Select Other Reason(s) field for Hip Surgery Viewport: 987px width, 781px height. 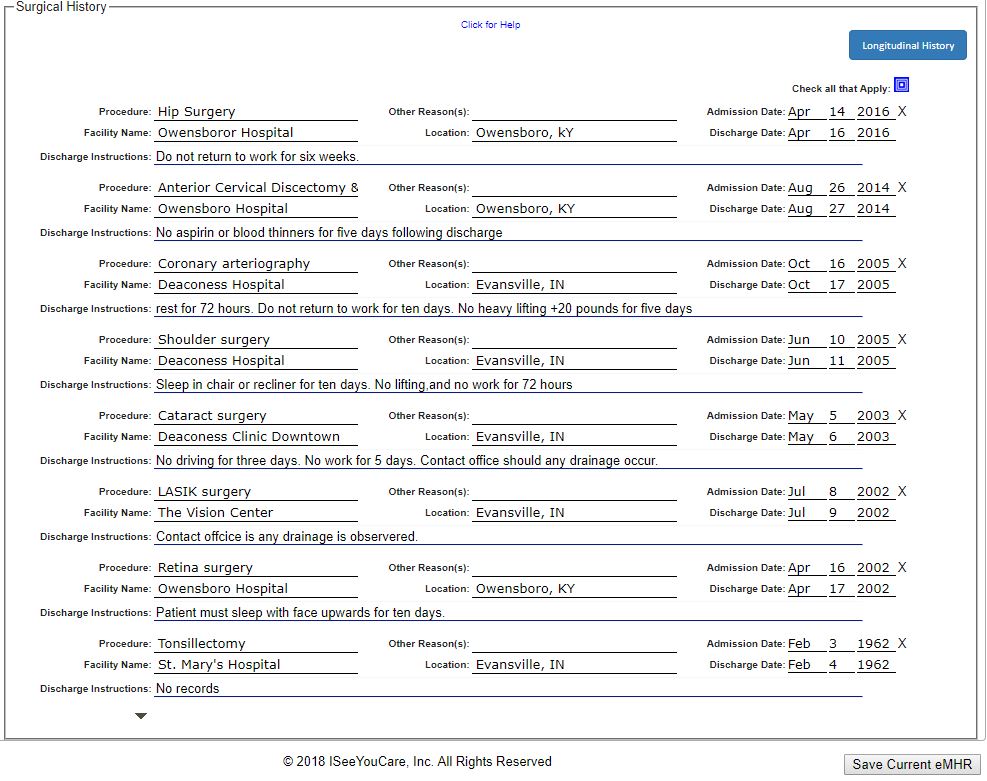pos(575,111)
